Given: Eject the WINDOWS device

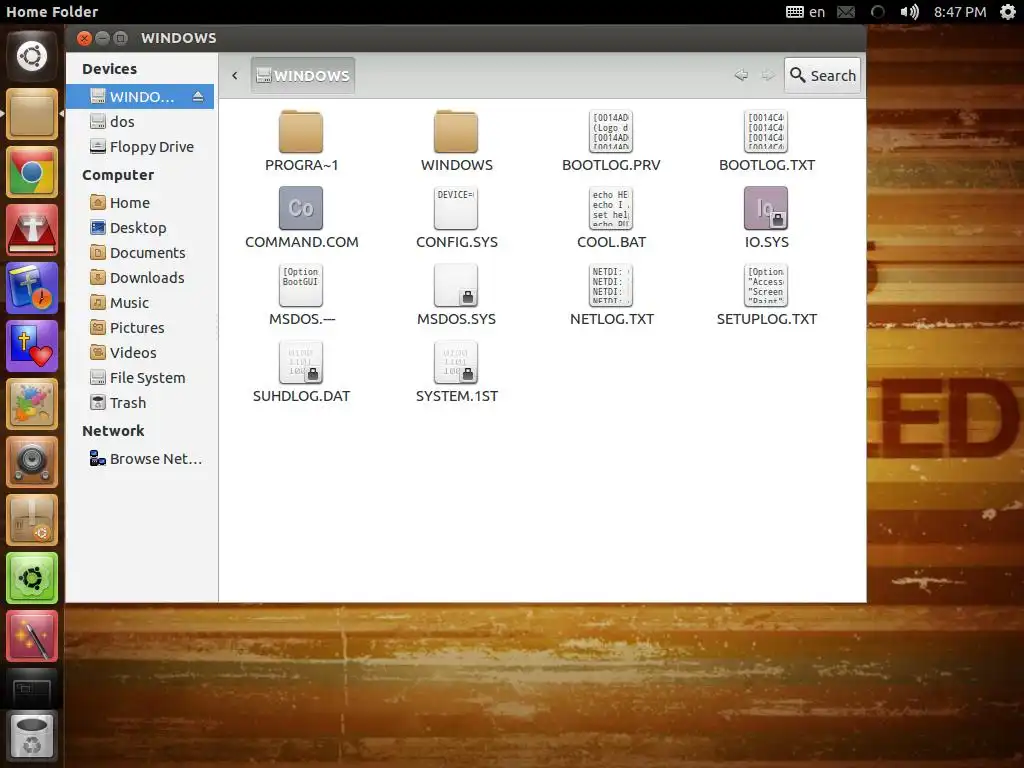Looking at the screenshot, I should pos(198,97).
